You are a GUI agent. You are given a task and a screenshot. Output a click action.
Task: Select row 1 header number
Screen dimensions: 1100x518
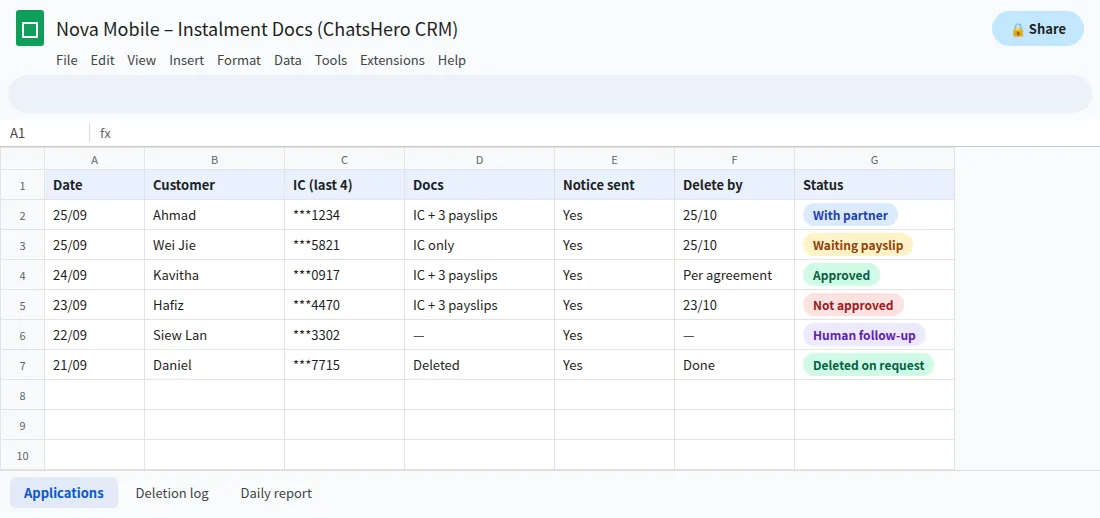click(x=22, y=185)
